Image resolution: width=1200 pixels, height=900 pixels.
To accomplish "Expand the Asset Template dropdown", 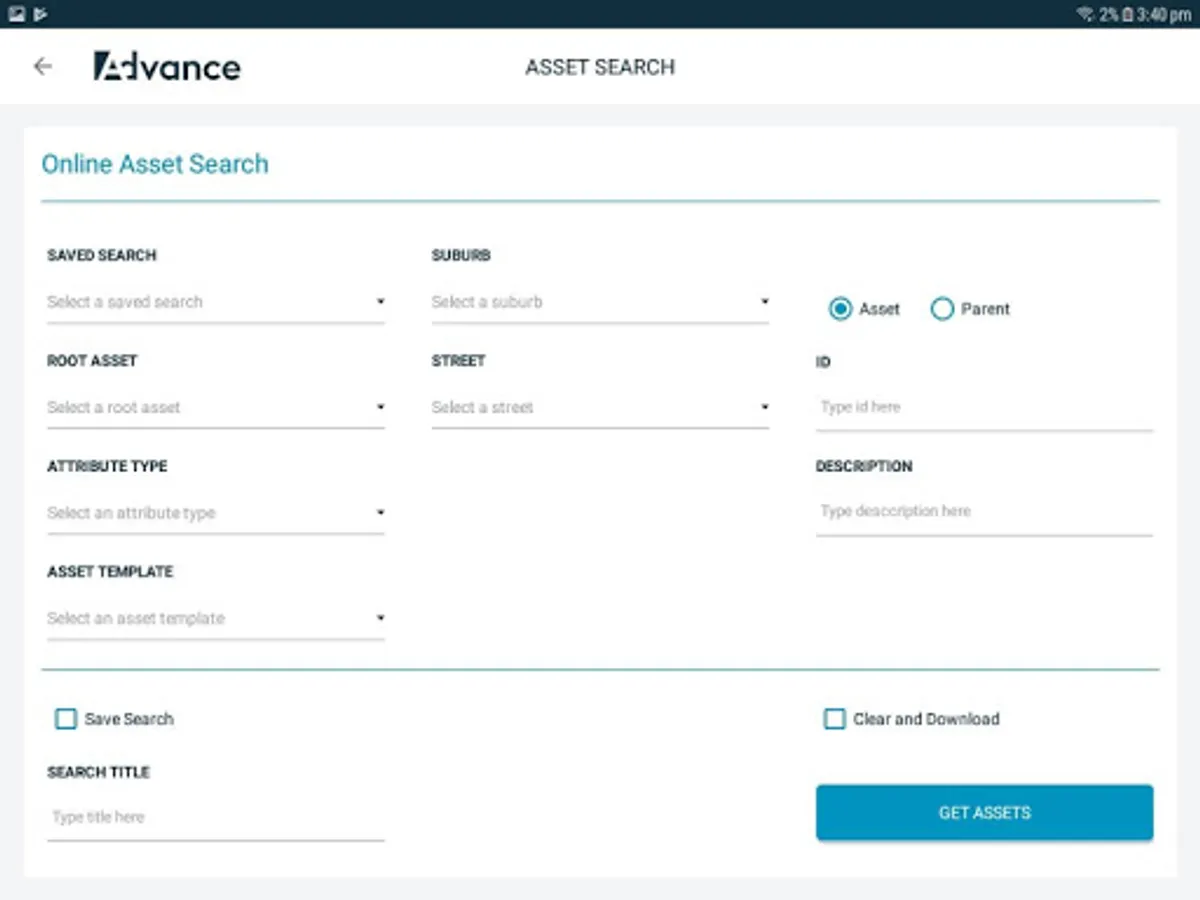I will click(x=215, y=618).
